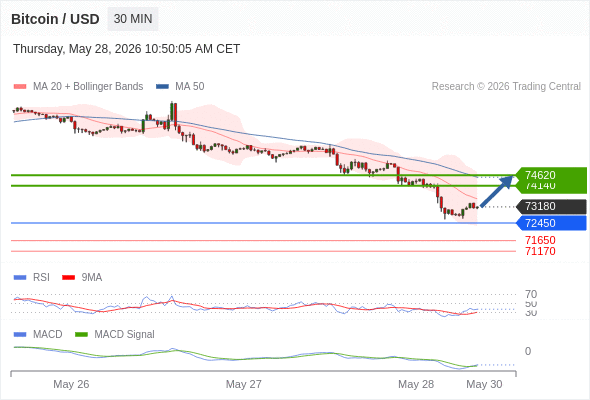Toggle the RSI legend marker
Viewport: 590px width, 400px height.
coord(20,278)
